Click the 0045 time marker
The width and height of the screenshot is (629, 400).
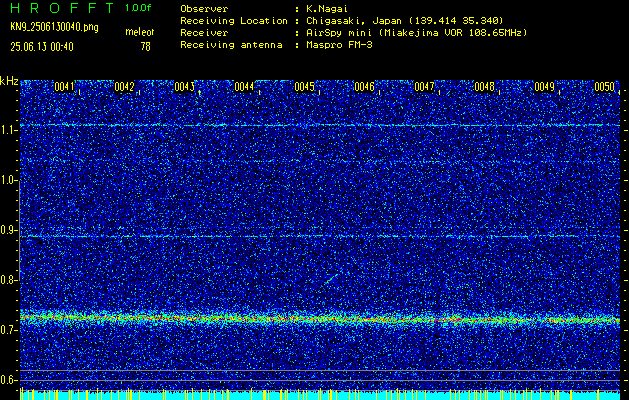tap(304, 87)
